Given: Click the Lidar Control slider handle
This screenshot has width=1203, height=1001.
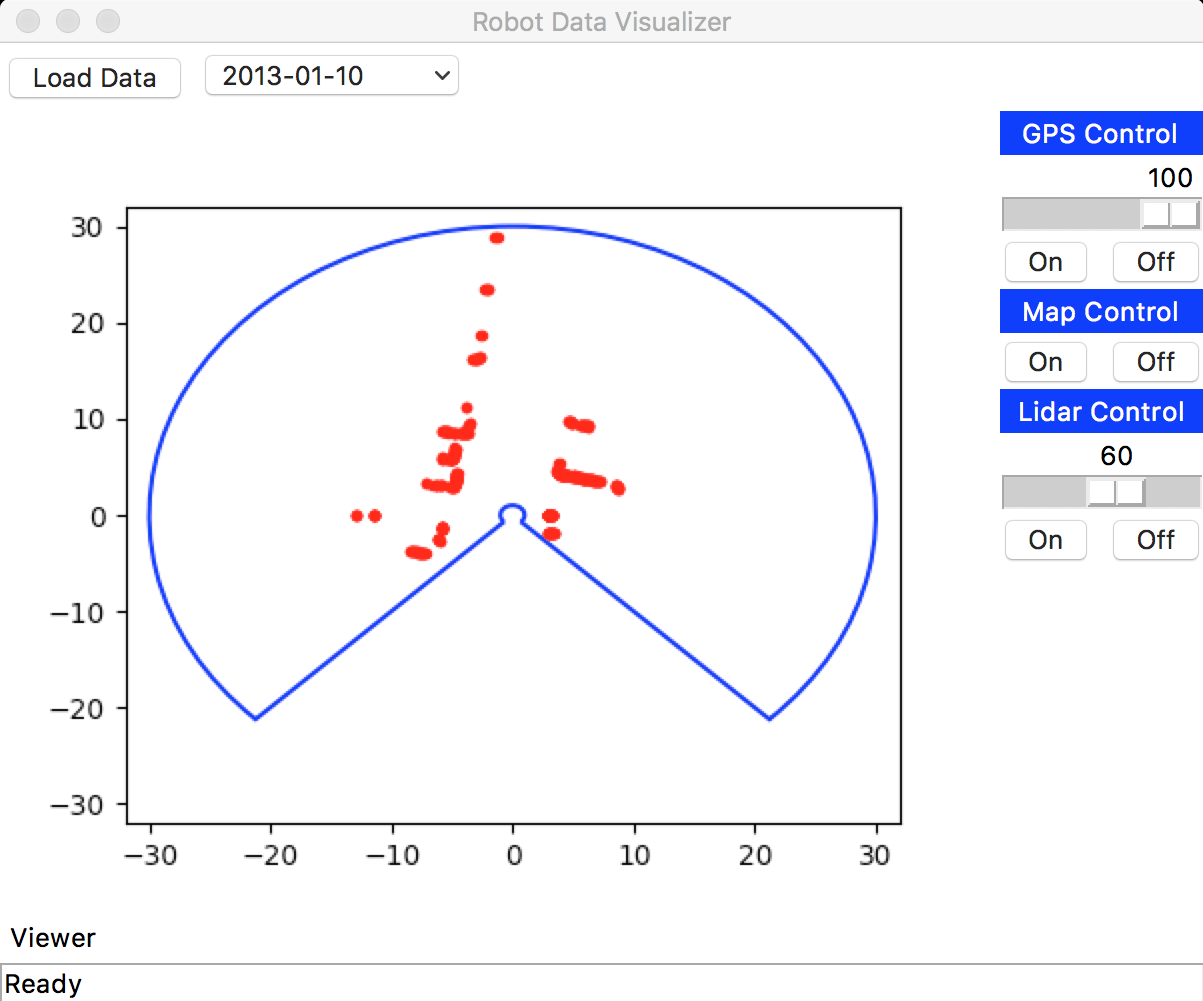Looking at the screenshot, I should tap(1116, 492).
